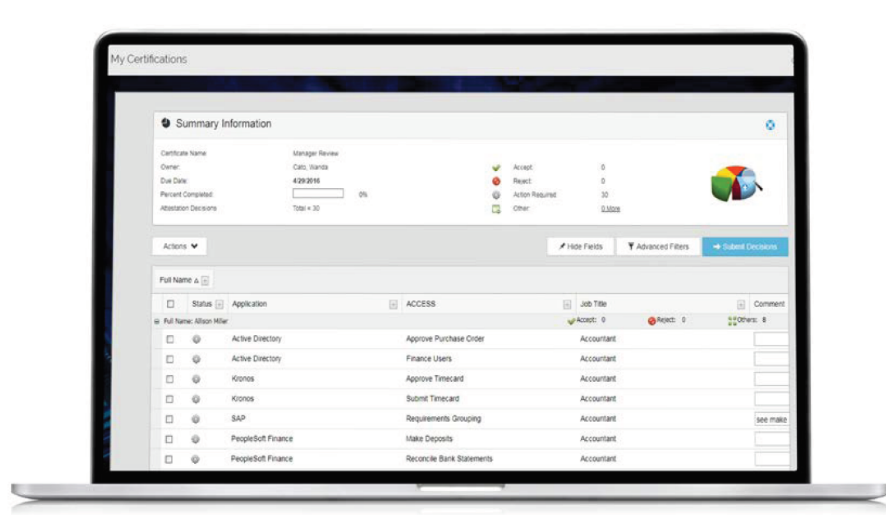Click 'Active Directory' in Finance Users row
The image size is (886, 527).
tap(256, 359)
